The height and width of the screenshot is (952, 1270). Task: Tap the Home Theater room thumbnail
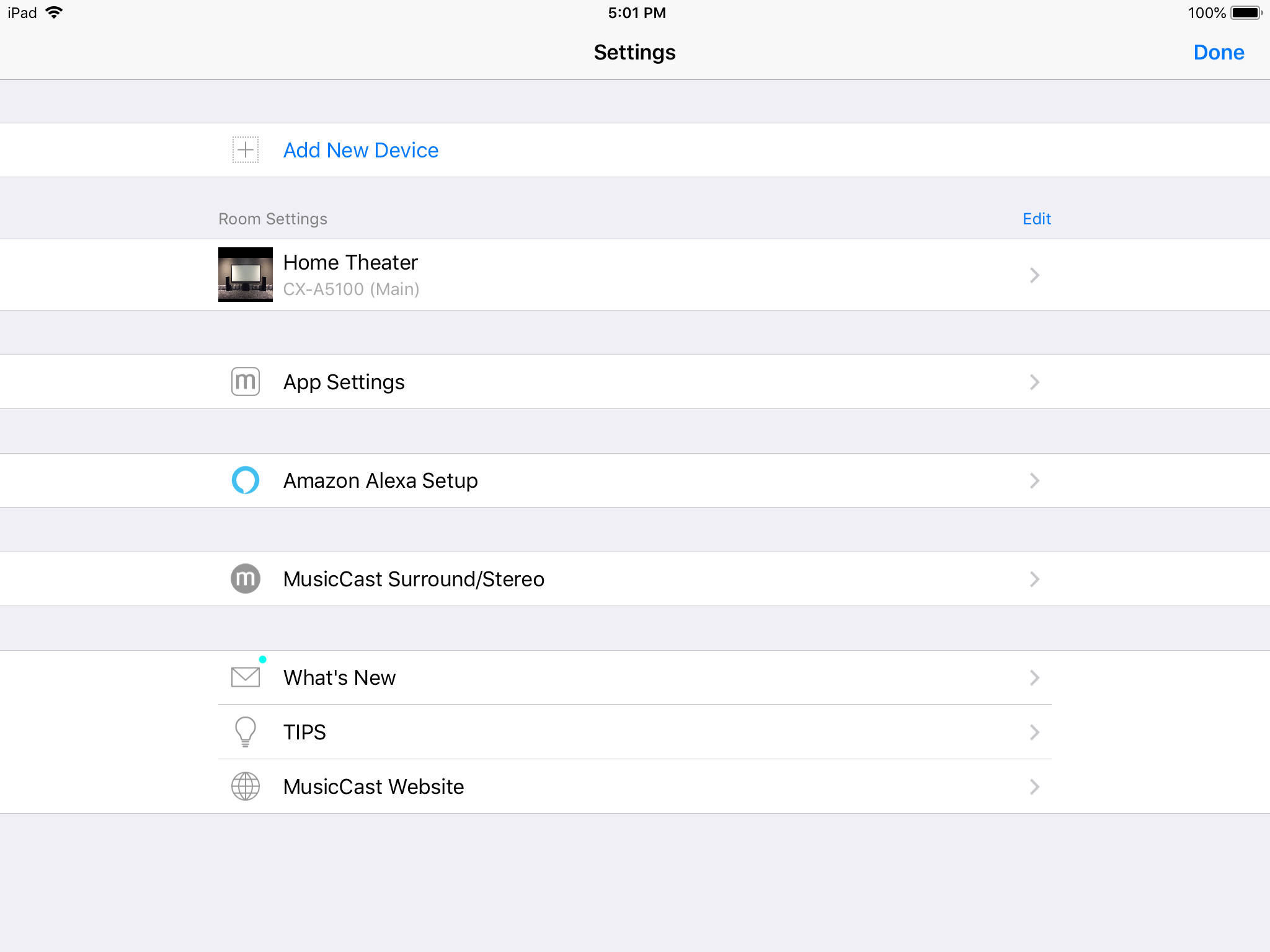pos(246,275)
